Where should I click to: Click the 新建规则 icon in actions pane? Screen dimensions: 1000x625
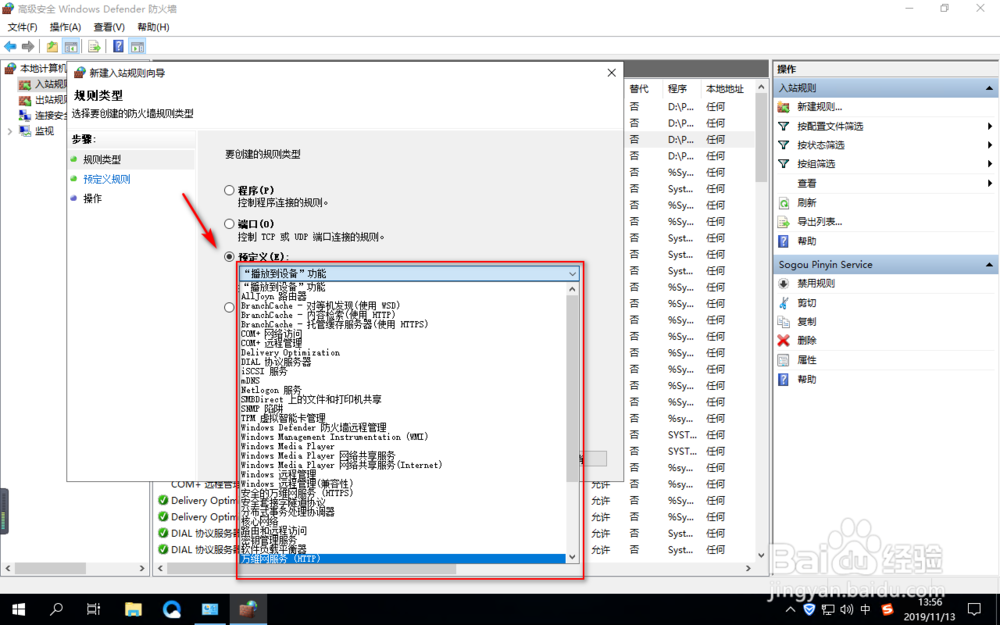point(784,107)
